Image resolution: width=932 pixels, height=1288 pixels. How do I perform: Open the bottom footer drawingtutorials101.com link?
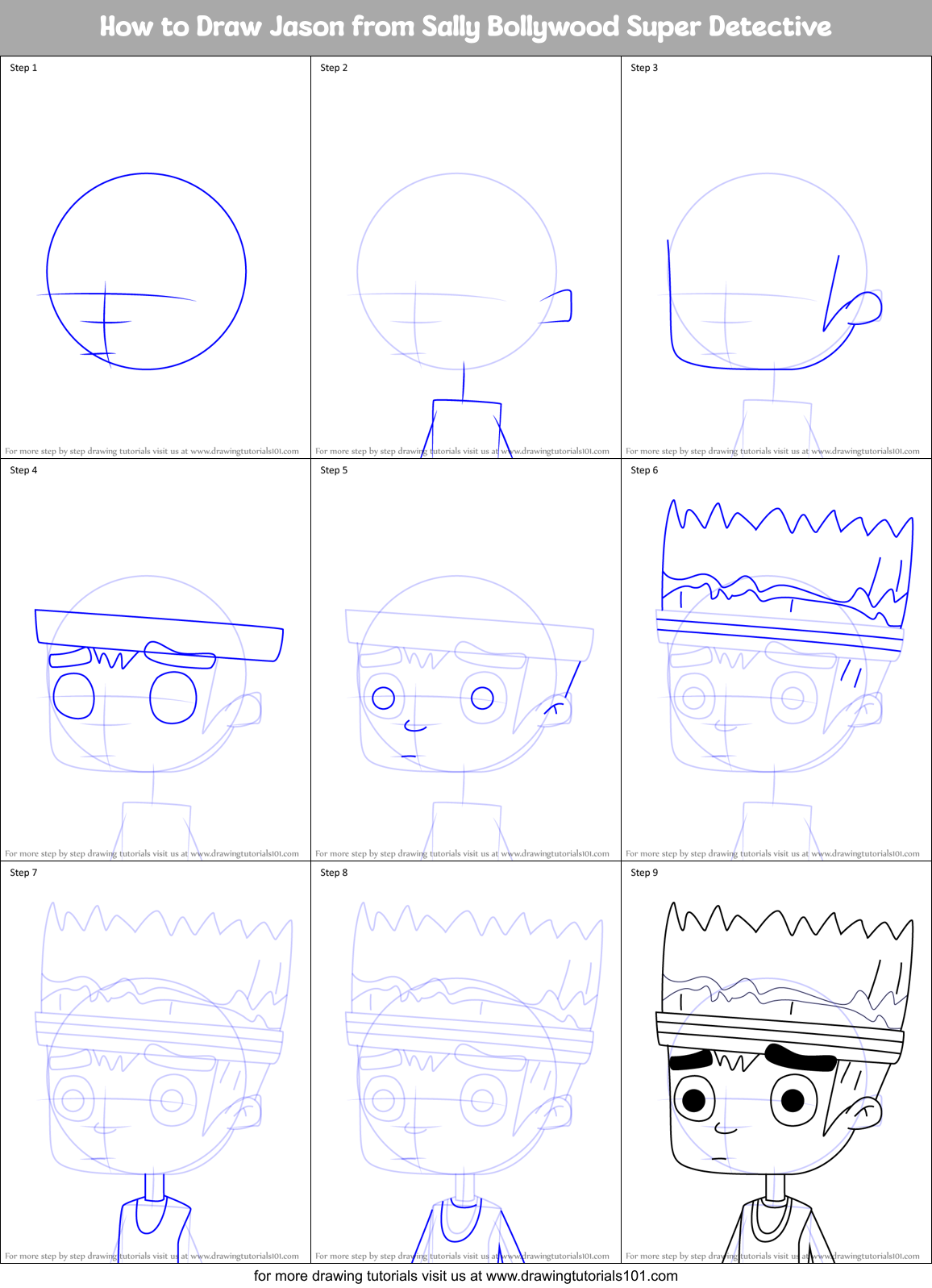466,1276
